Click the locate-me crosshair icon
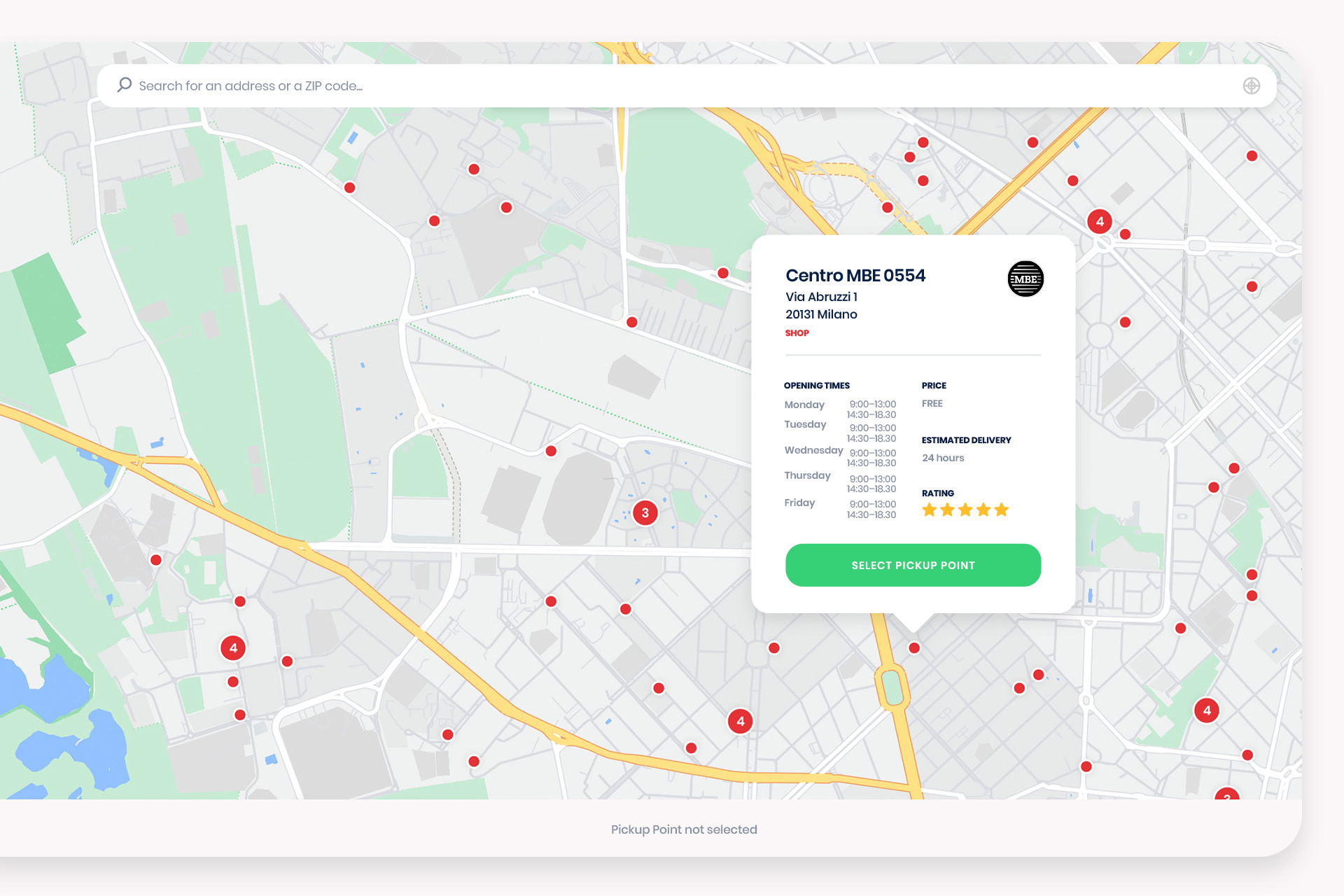 click(1251, 85)
